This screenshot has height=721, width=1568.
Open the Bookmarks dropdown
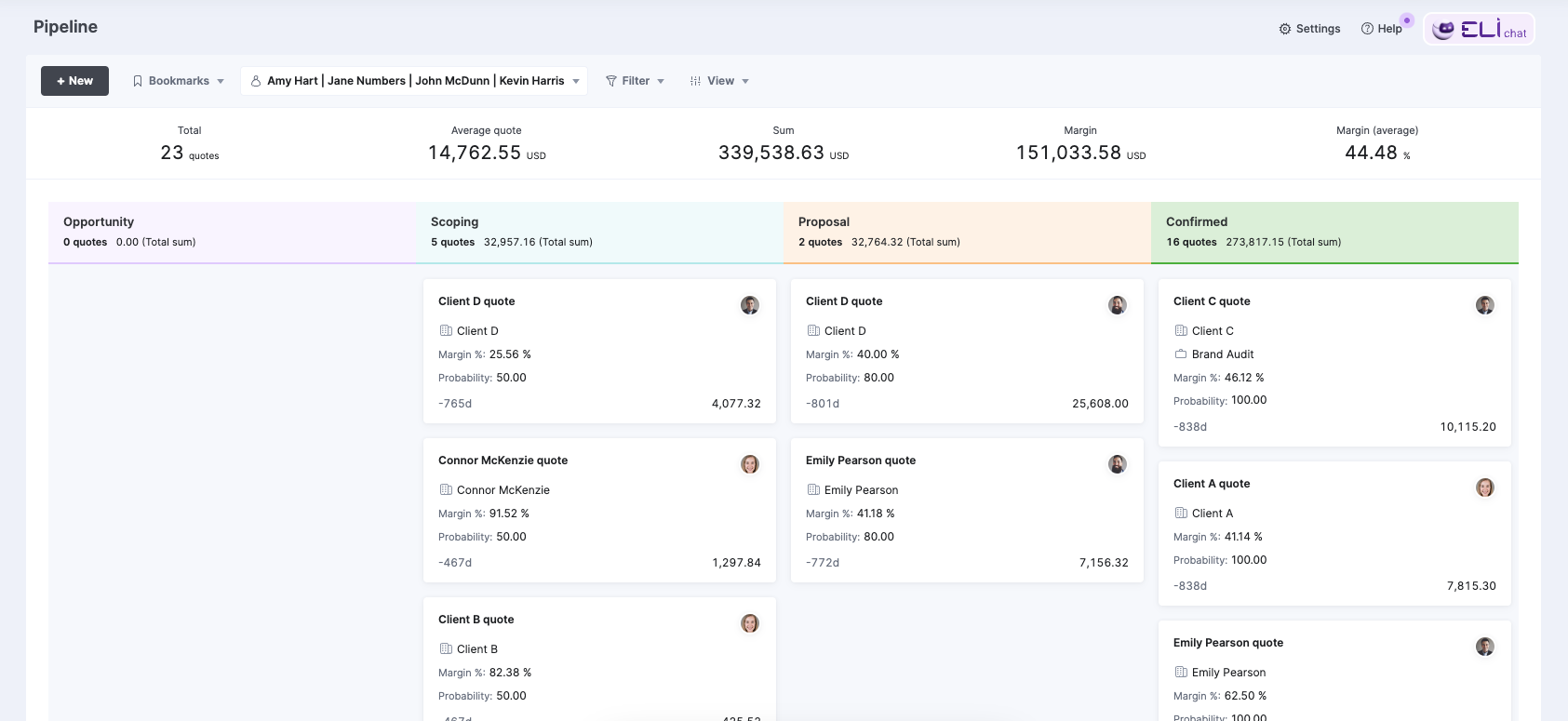point(179,81)
